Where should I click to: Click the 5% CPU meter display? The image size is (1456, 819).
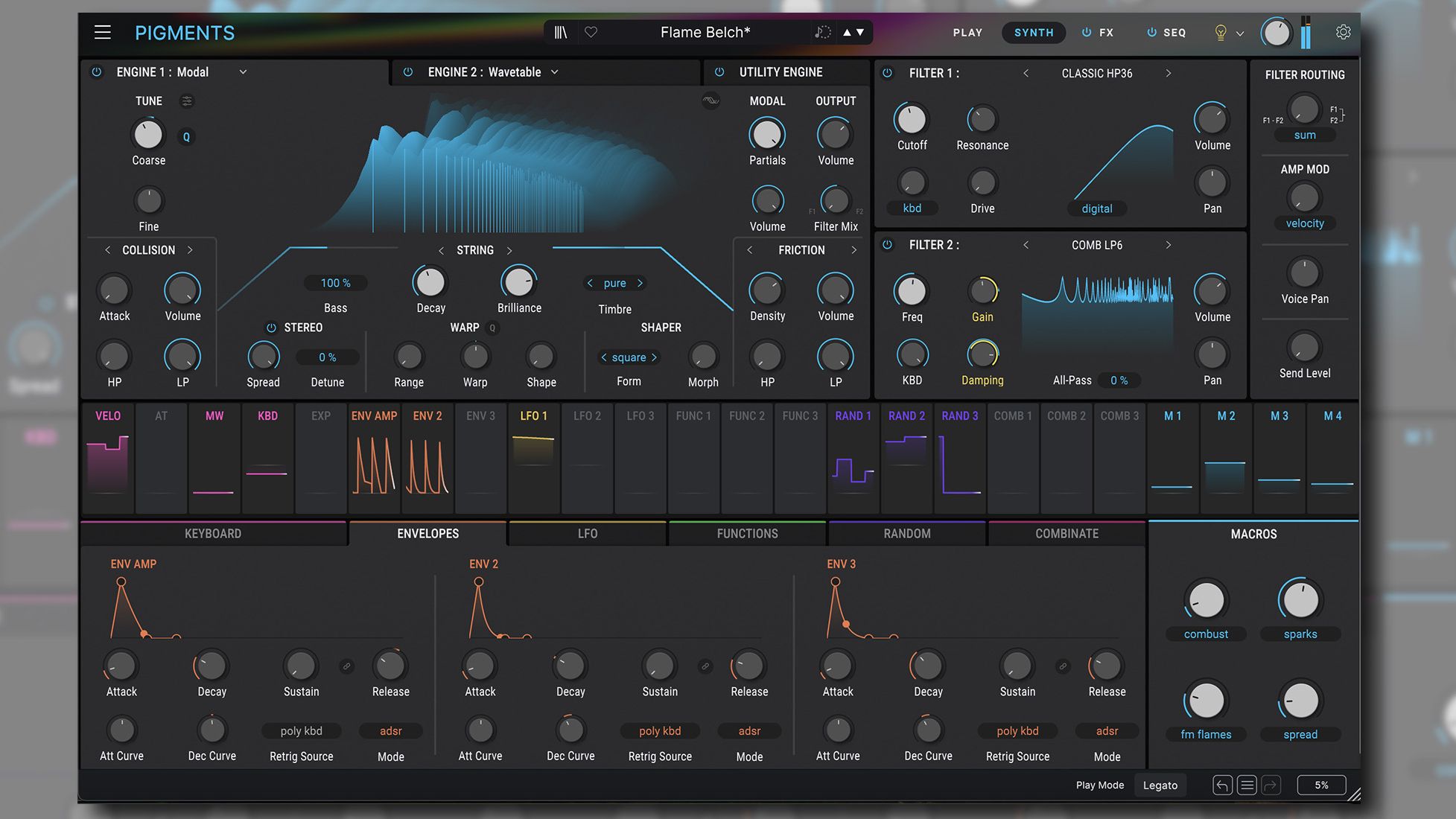1321,785
